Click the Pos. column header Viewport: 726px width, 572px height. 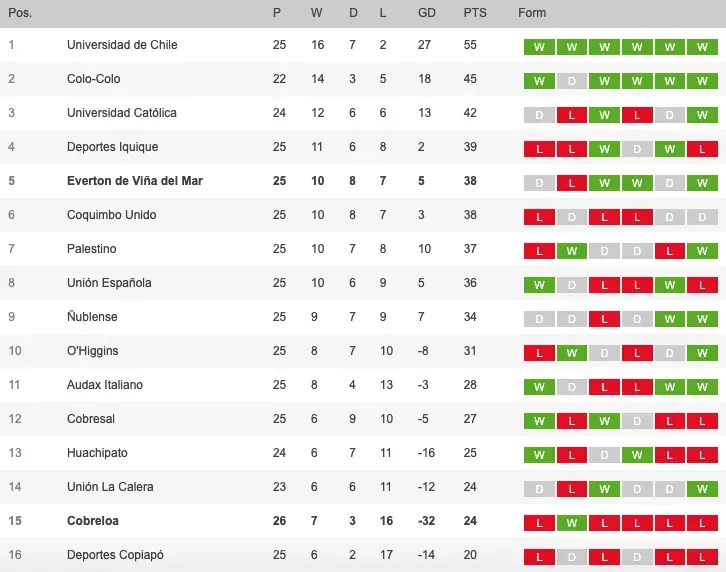19,13
